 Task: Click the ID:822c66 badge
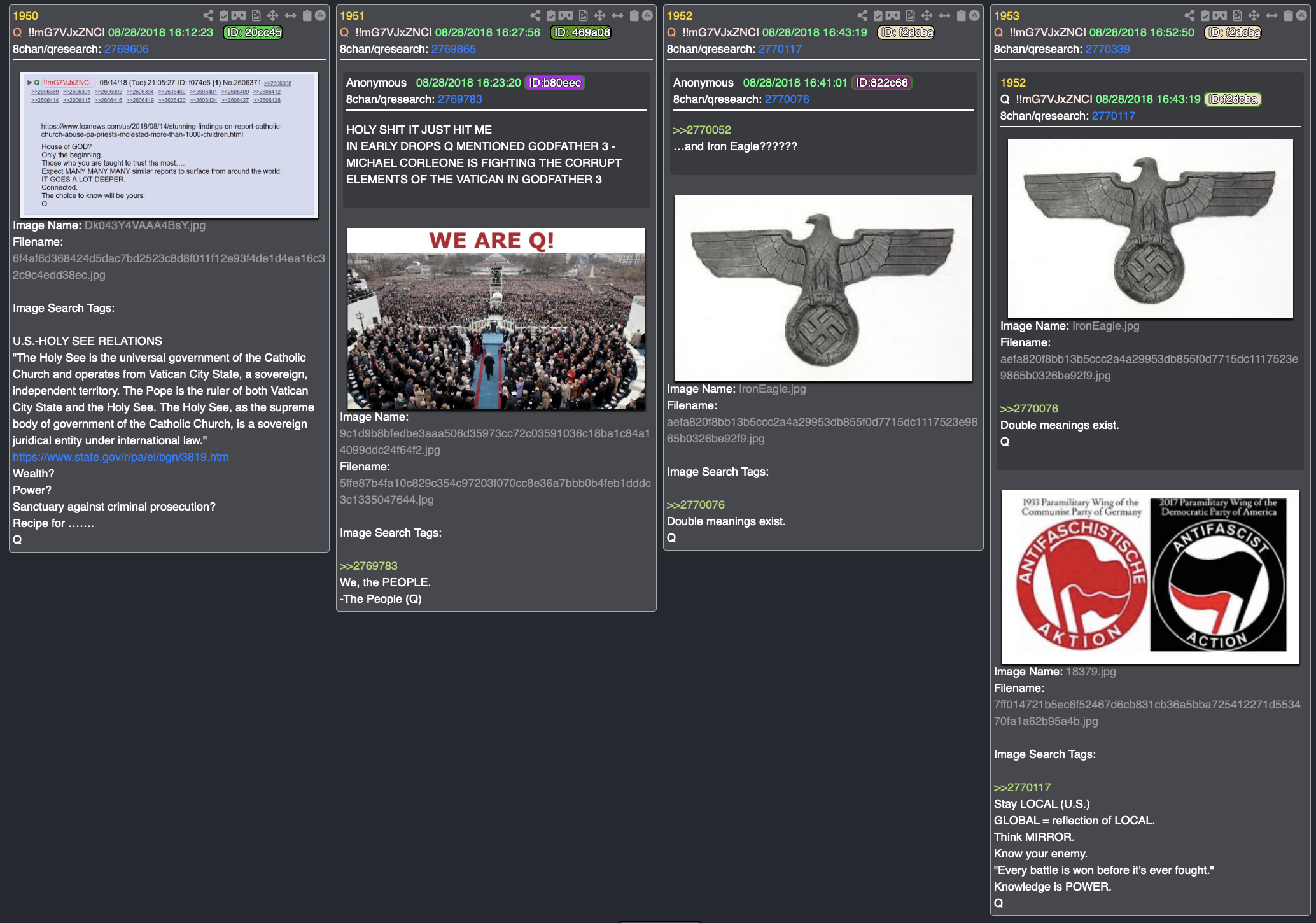(881, 83)
